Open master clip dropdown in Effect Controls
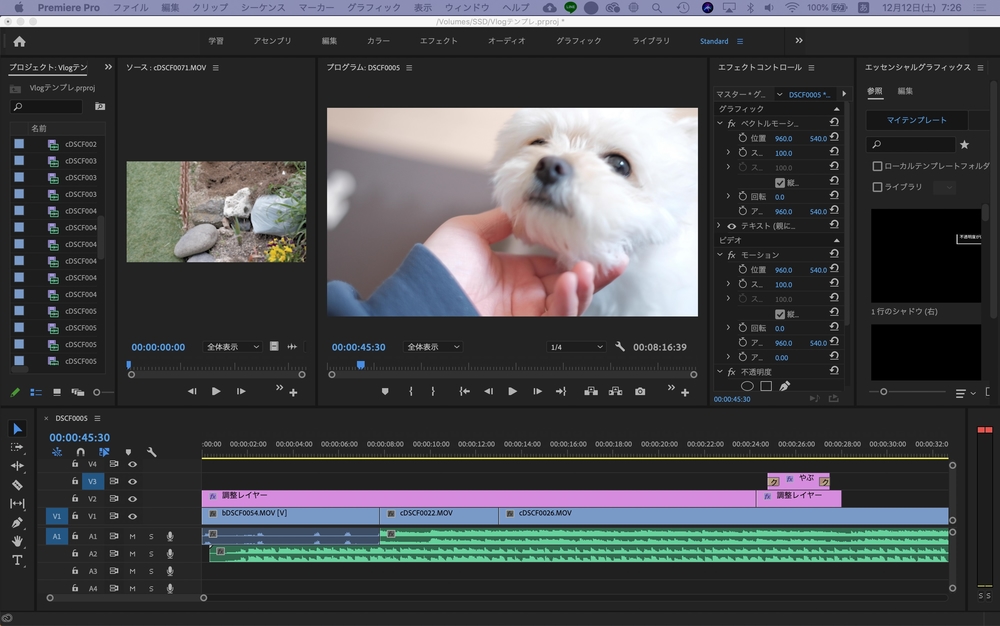Viewport: 1000px width, 626px height. tap(779, 94)
